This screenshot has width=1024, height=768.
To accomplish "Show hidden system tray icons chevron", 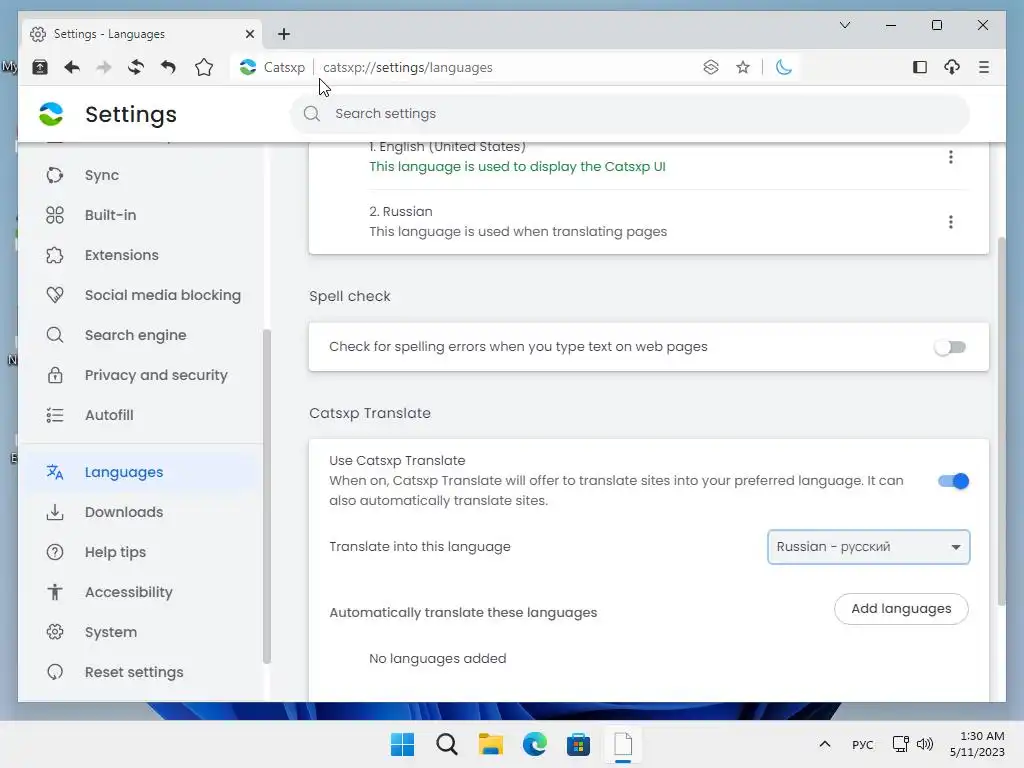I will (x=825, y=744).
